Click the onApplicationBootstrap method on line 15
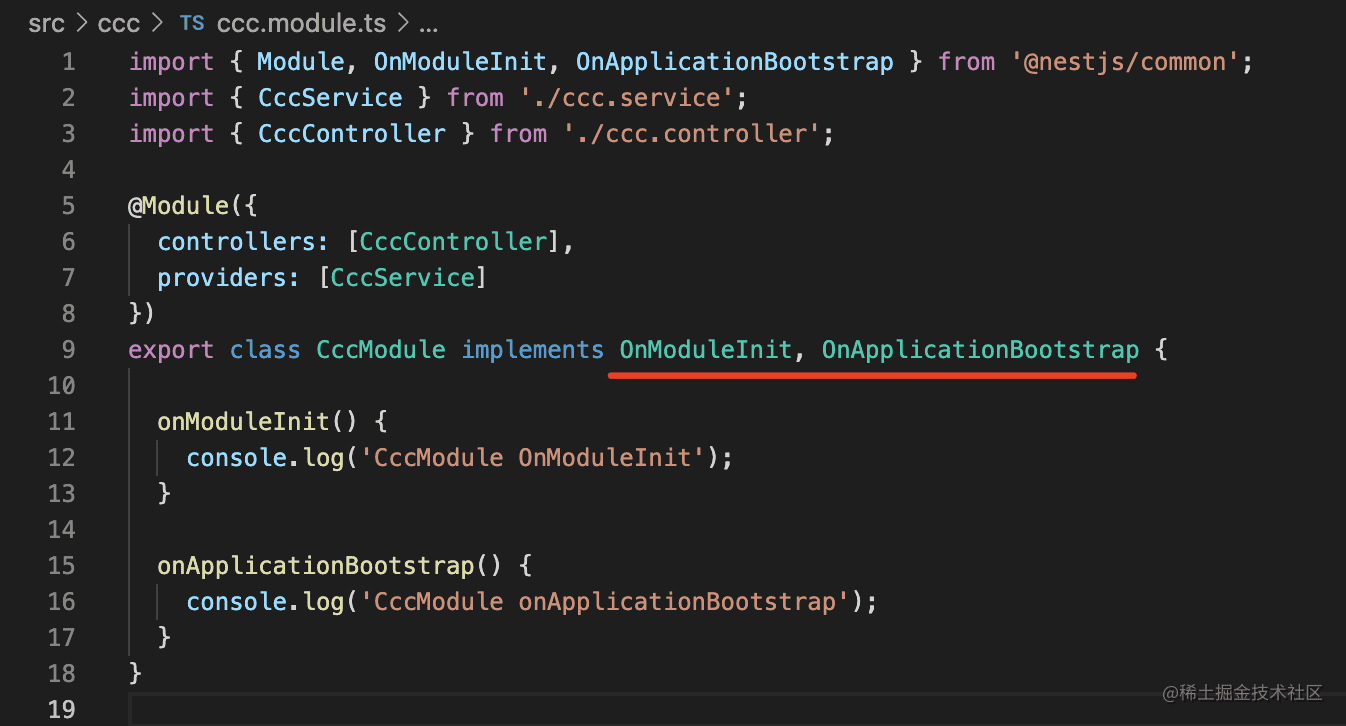 315,566
